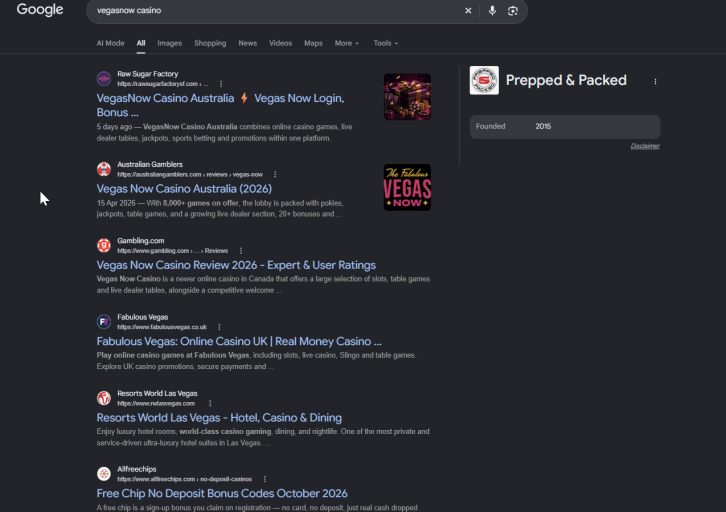This screenshot has width=726, height=512.
Task: Click Founded 2015 info row
Action: 565,127
